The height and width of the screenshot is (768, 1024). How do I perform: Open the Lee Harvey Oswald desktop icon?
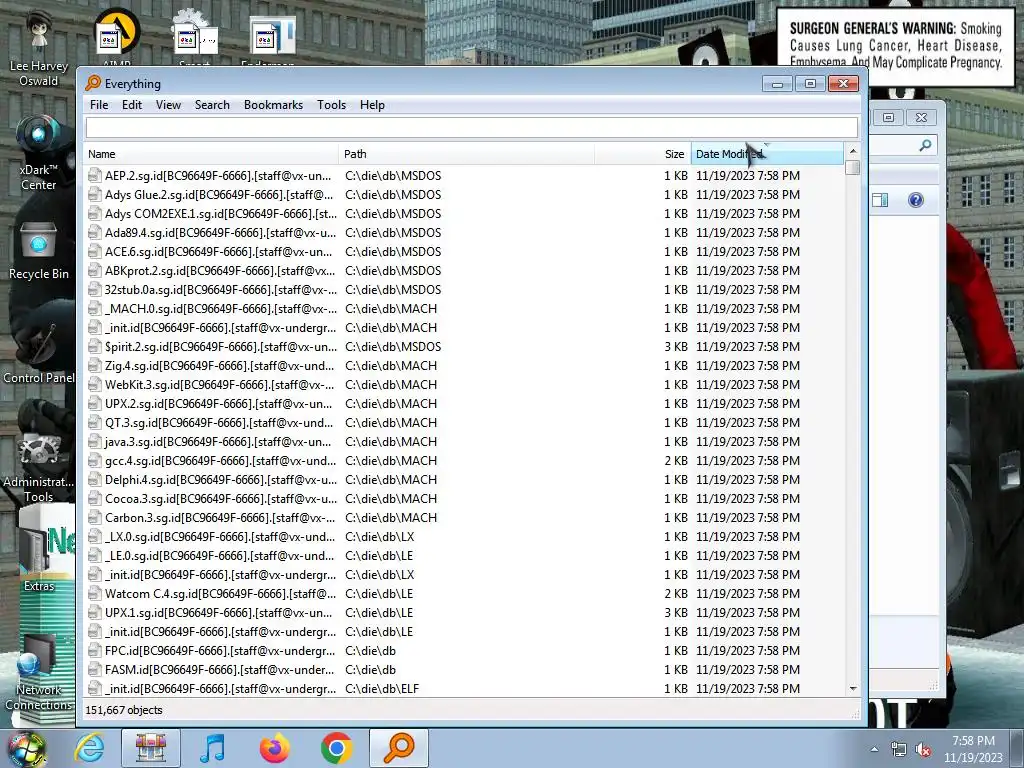click(39, 47)
